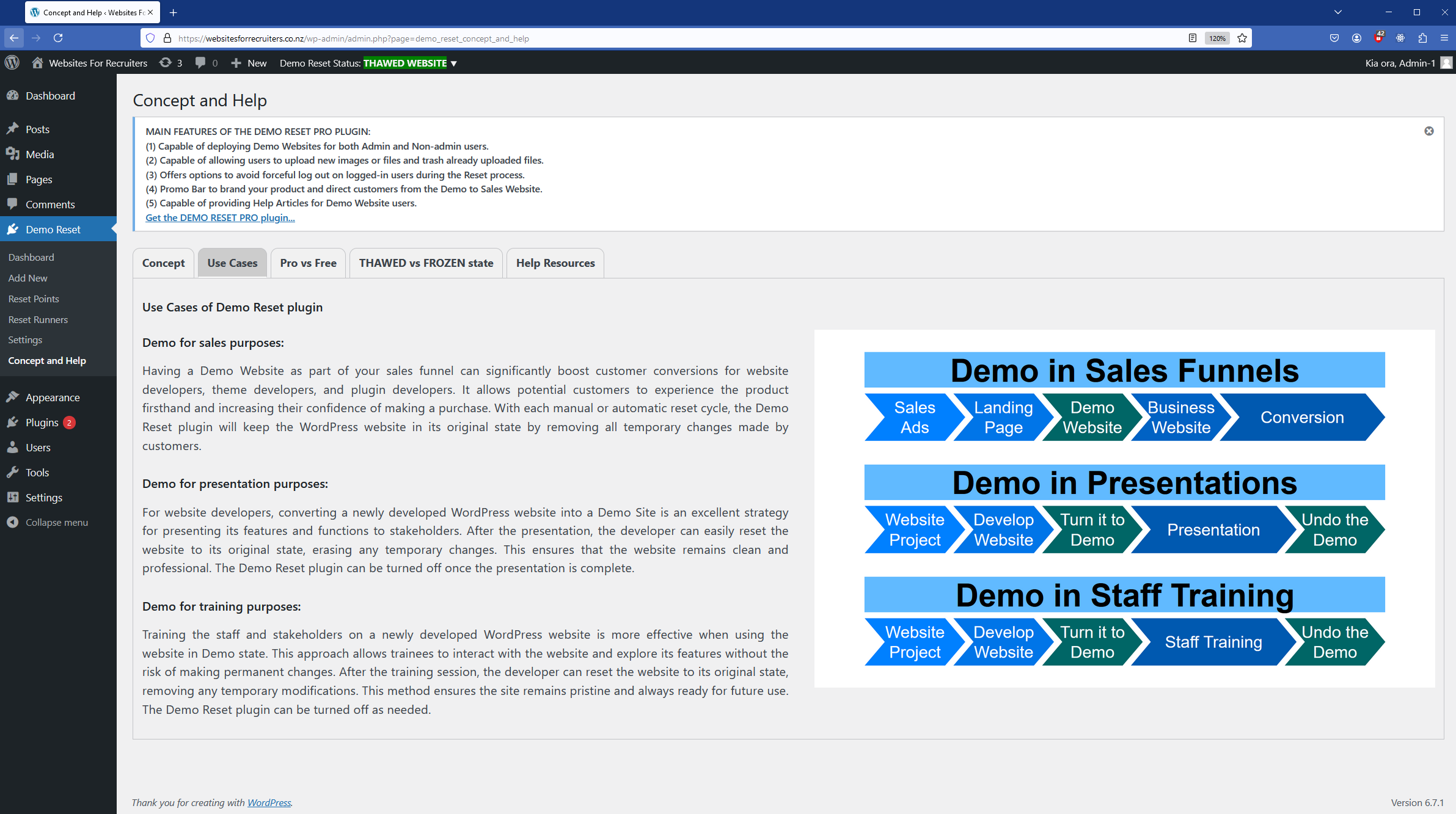The width and height of the screenshot is (1456, 814).
Task: Click the Demo Reset plugin icon in sidebar
Action: click(13, 229)
